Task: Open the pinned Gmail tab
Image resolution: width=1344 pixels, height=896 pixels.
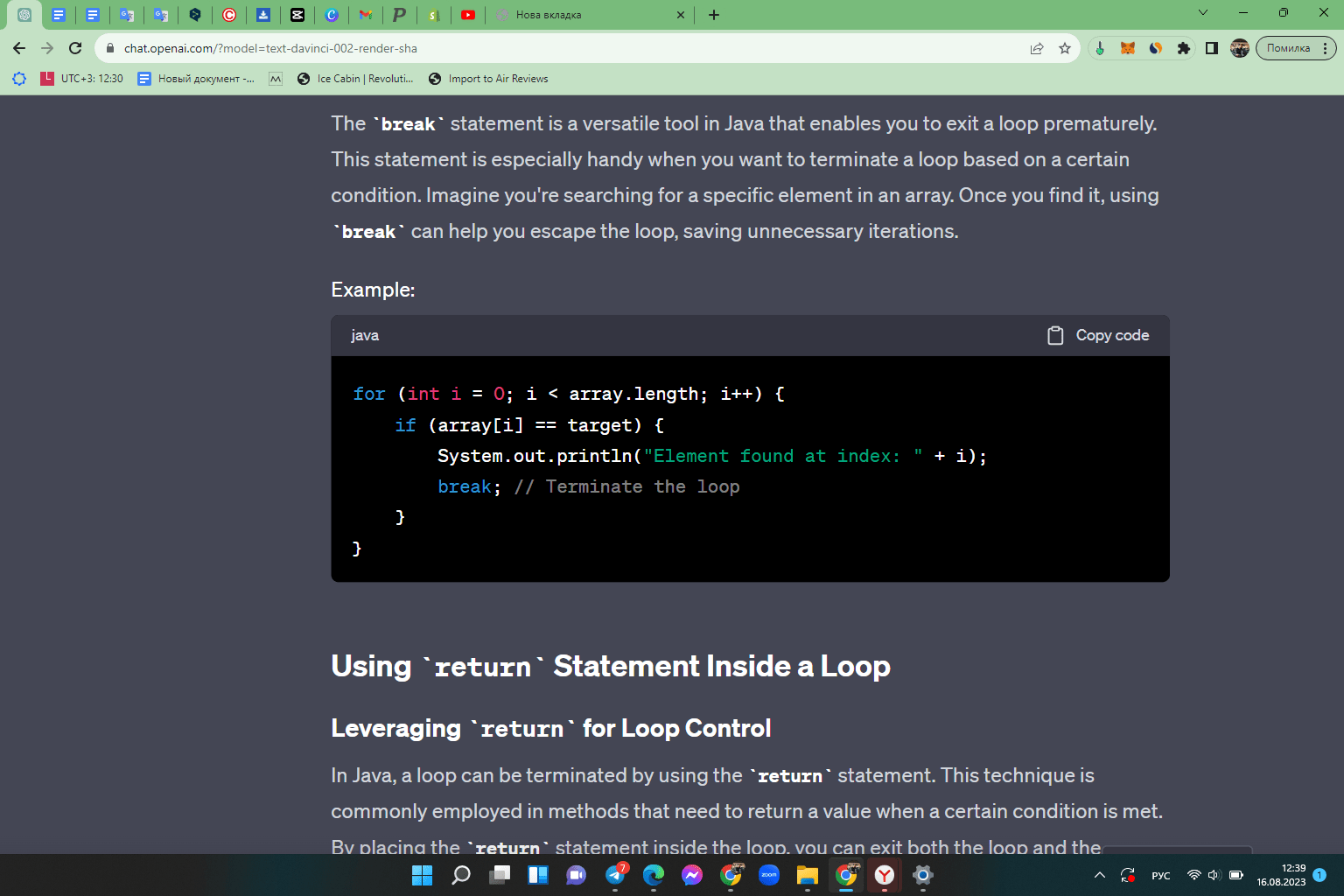Action: click(x=366, y=14)
